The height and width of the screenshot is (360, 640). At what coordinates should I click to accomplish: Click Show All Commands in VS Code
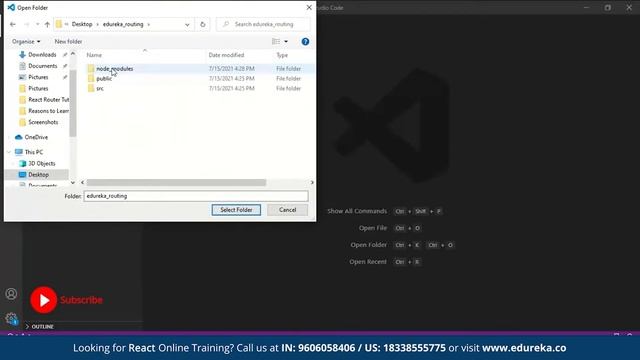tap(357, 211)
